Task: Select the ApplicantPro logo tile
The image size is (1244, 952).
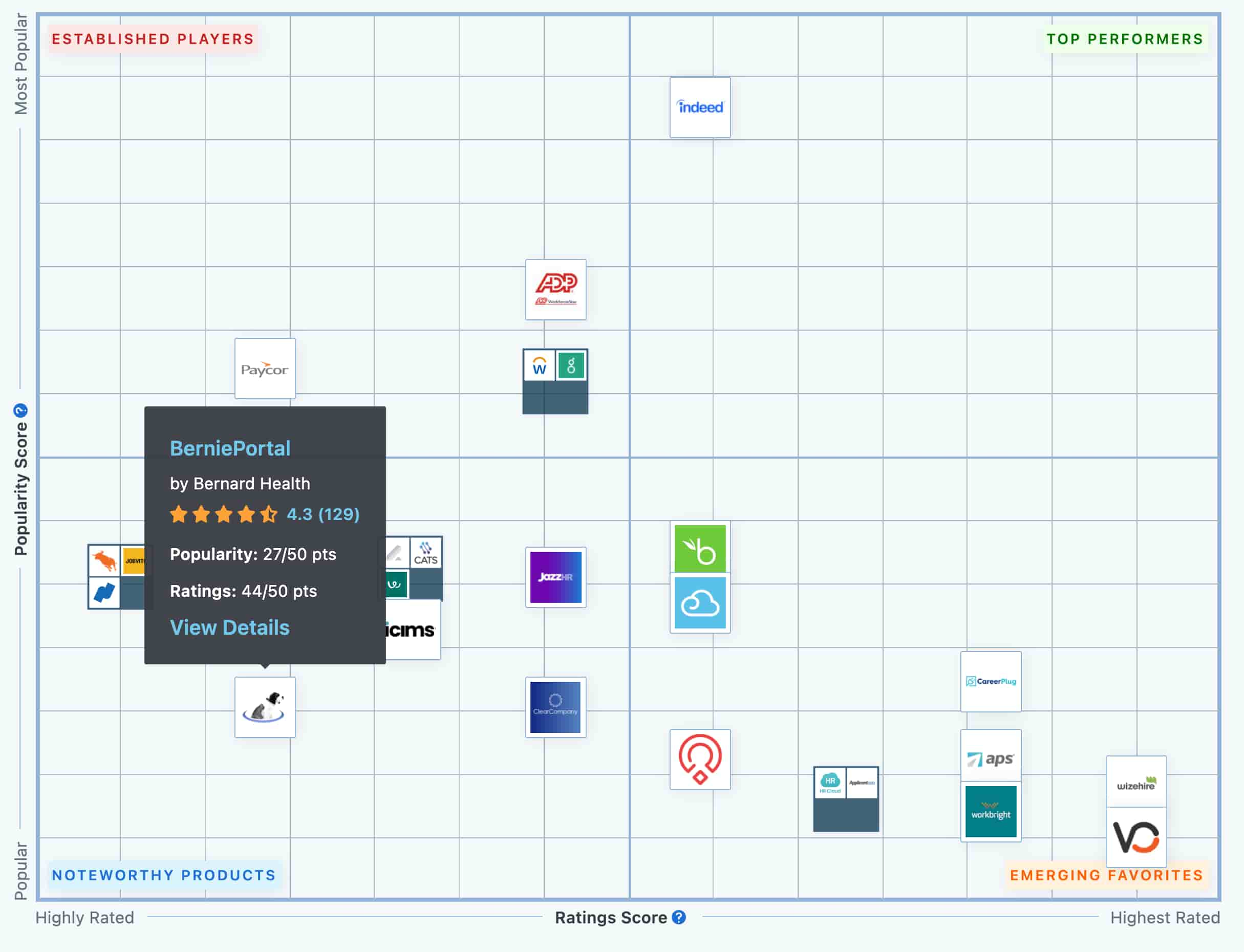Action: tap(862, 783)
